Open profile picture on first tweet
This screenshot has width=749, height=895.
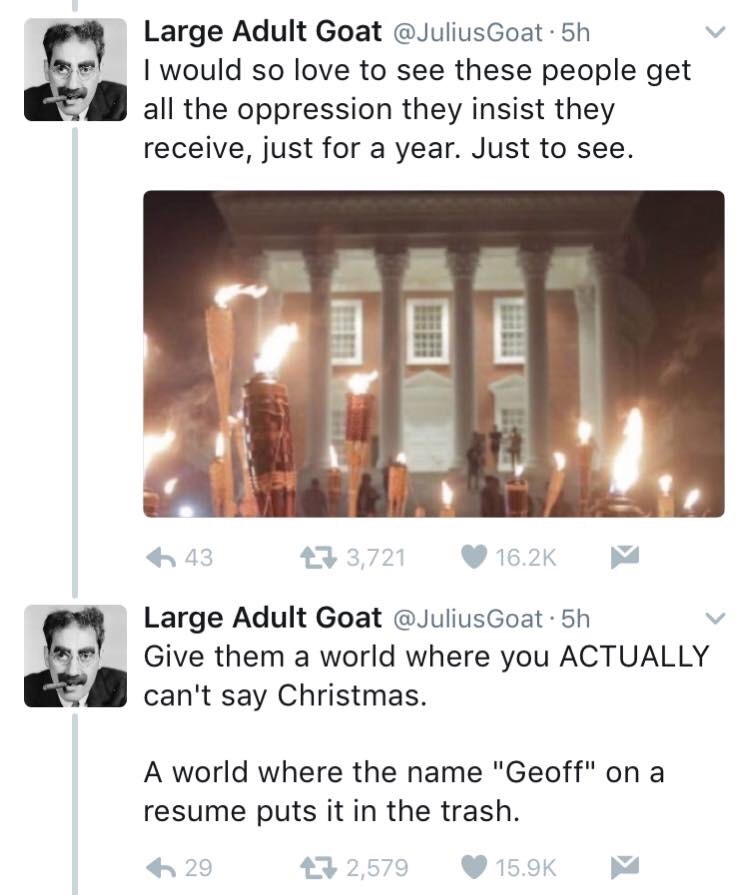[x=75, y=69]
